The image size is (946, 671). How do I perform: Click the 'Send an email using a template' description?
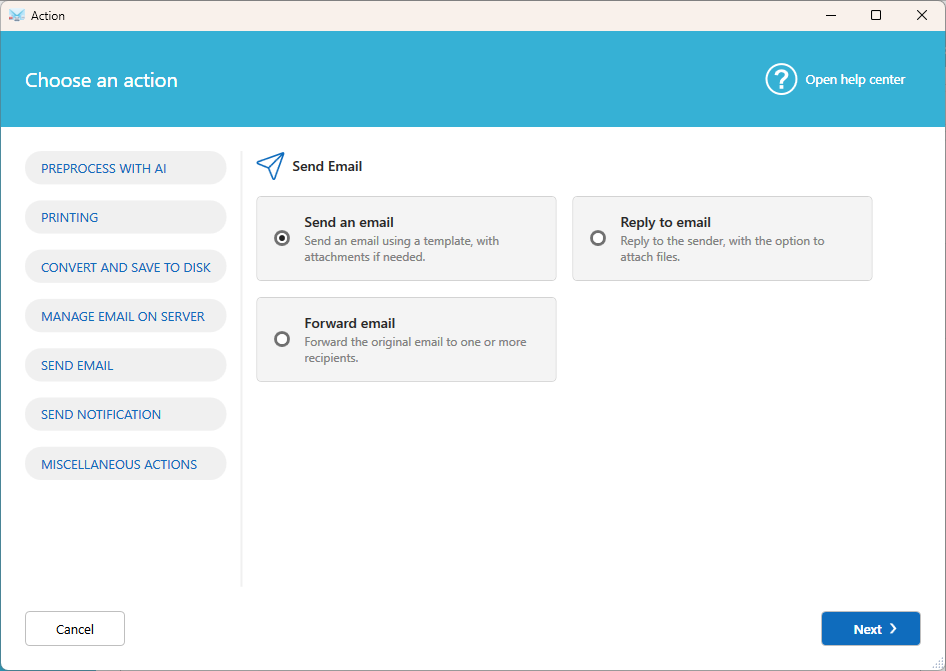[x=401, y=249]
